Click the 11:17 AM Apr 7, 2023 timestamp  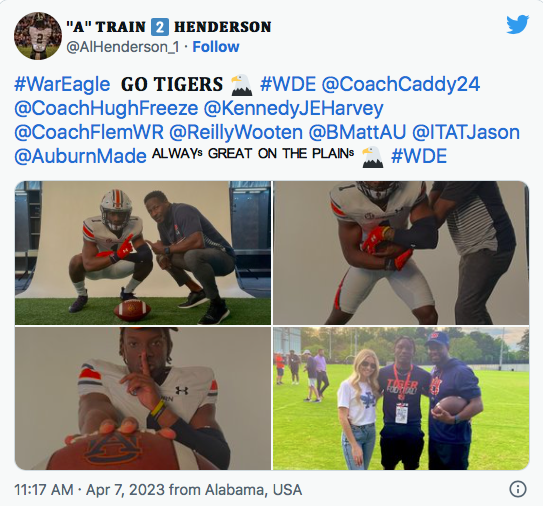coord(158,489)
